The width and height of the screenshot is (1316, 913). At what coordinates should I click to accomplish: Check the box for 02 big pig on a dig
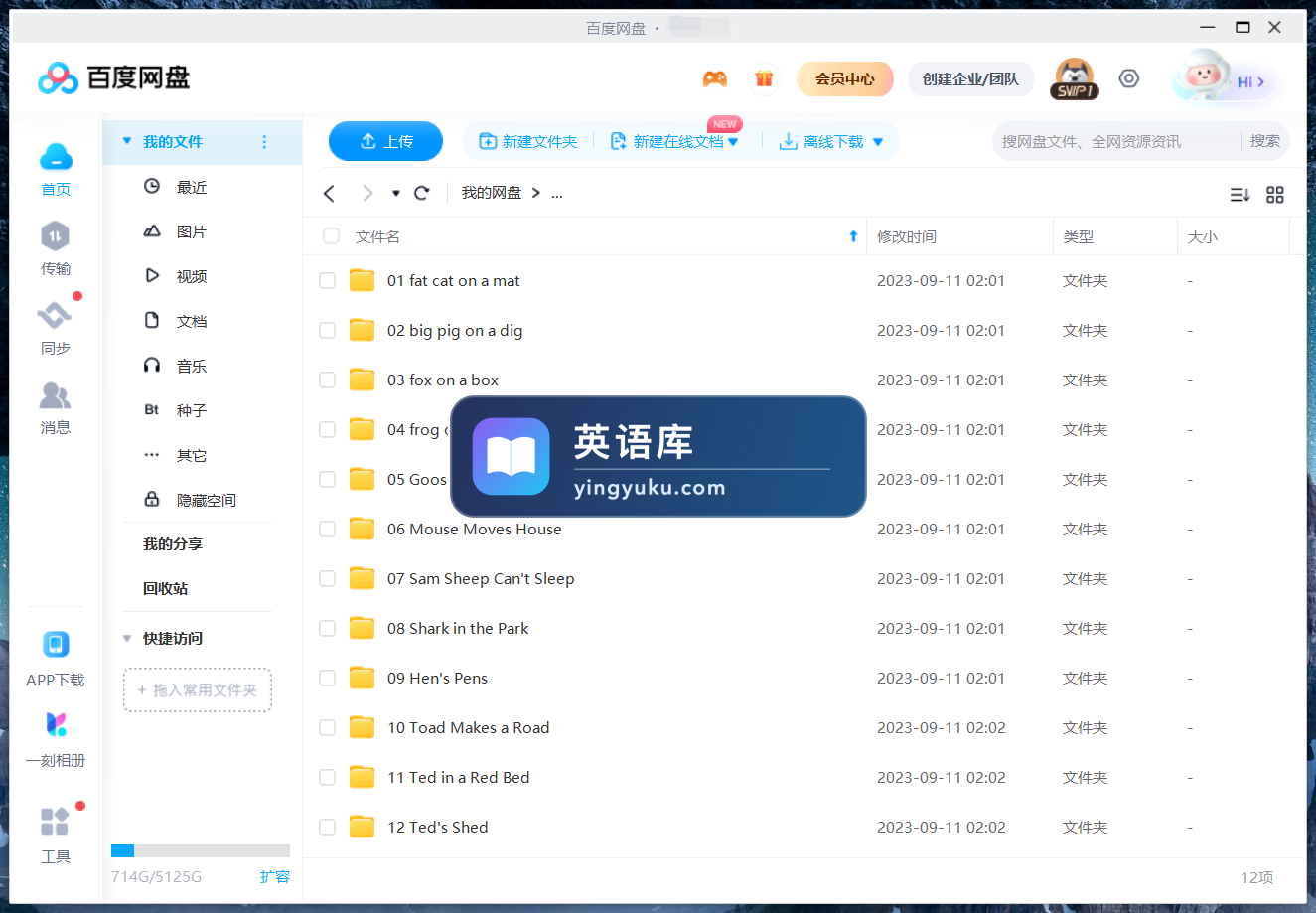point(327,331)
